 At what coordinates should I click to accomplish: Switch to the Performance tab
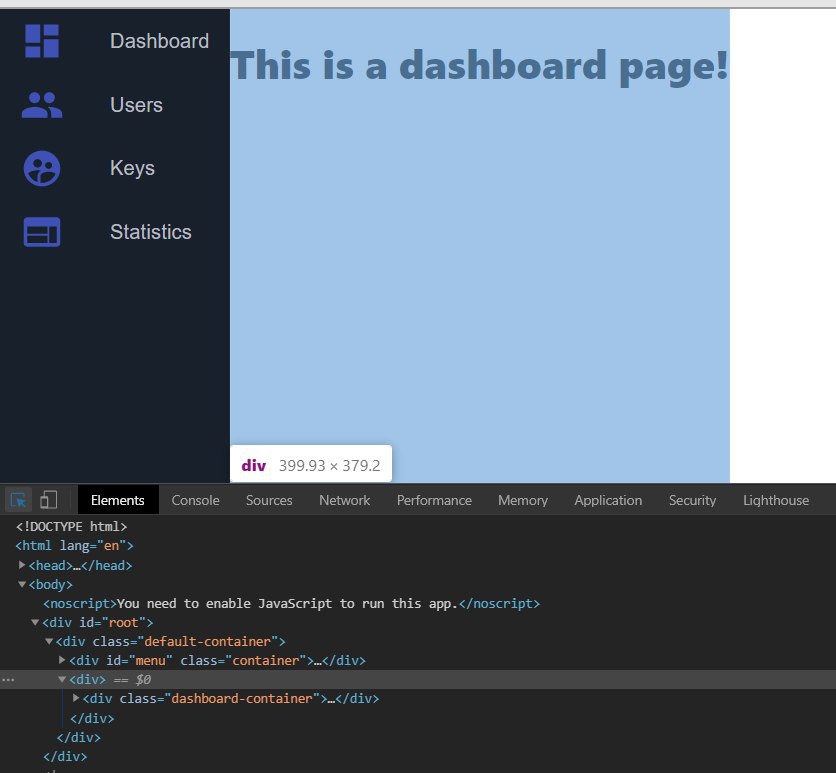tap(434, 500)
